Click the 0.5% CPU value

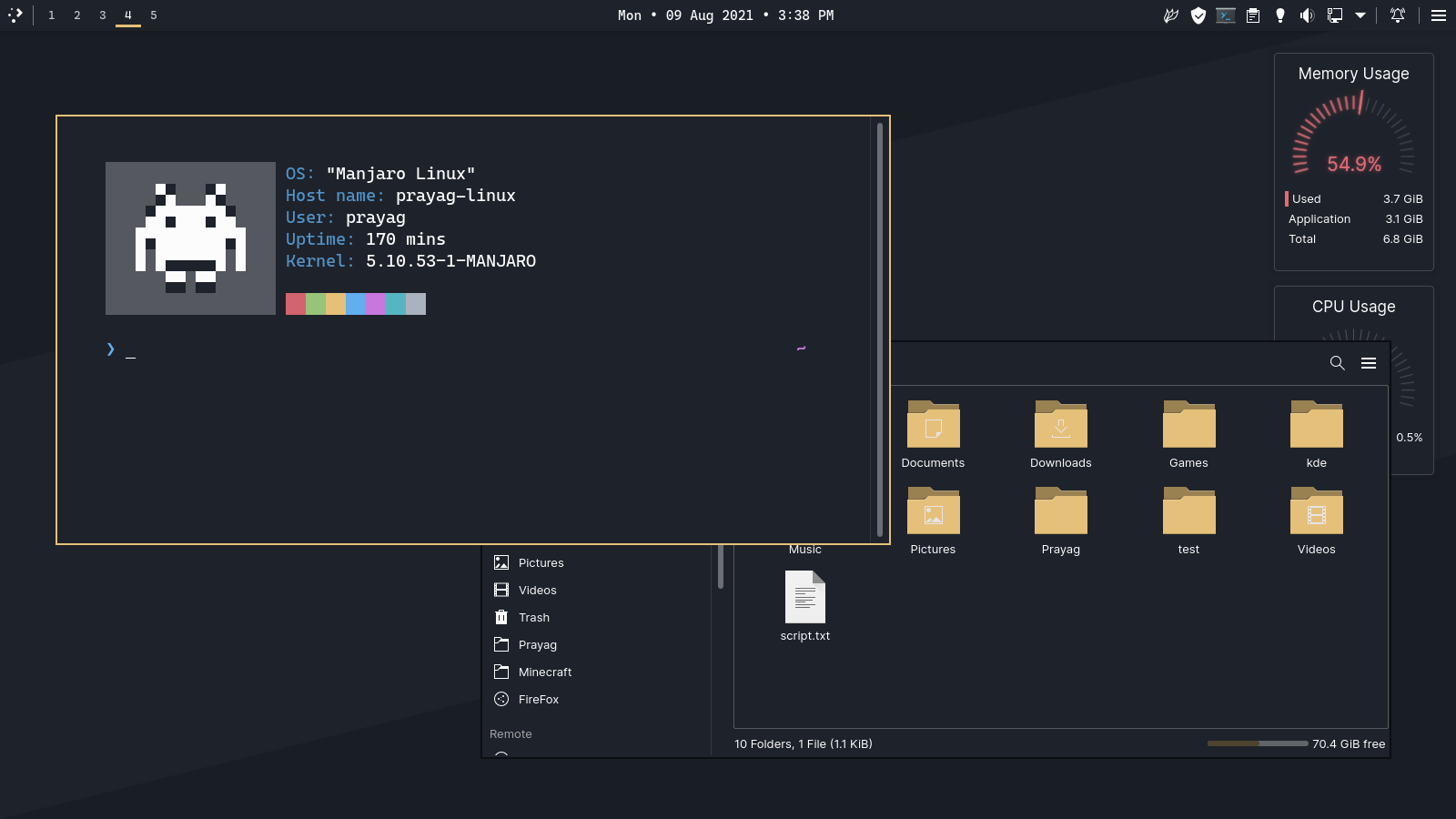point(1410,438)
